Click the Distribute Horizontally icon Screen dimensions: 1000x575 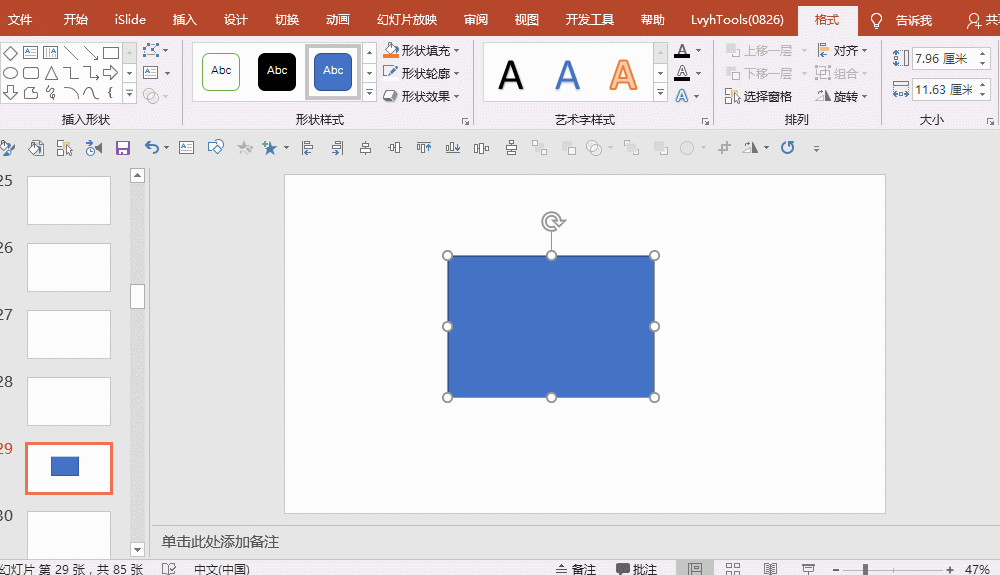pyautogui.click(x=482, y=149)
